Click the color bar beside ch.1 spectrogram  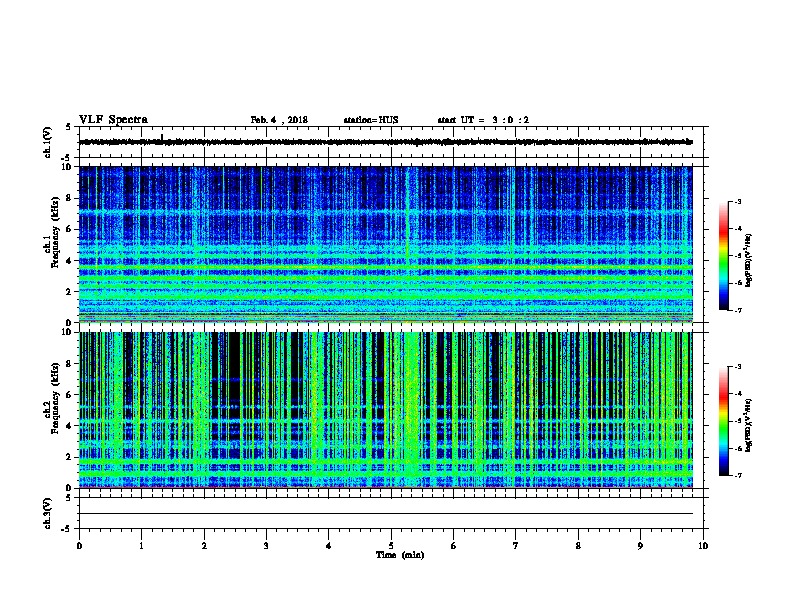tap(723, 256)
